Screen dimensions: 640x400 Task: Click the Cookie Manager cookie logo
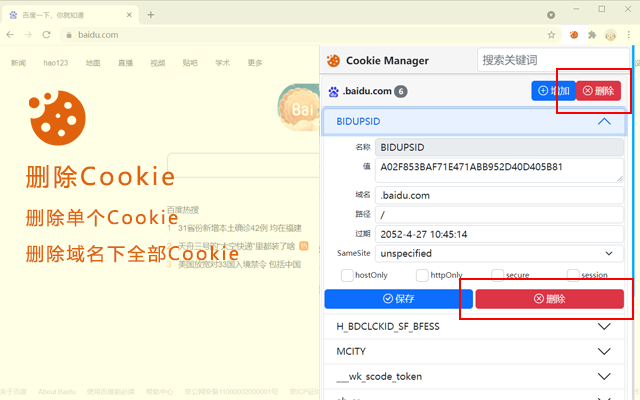click(x=333, y=60)
